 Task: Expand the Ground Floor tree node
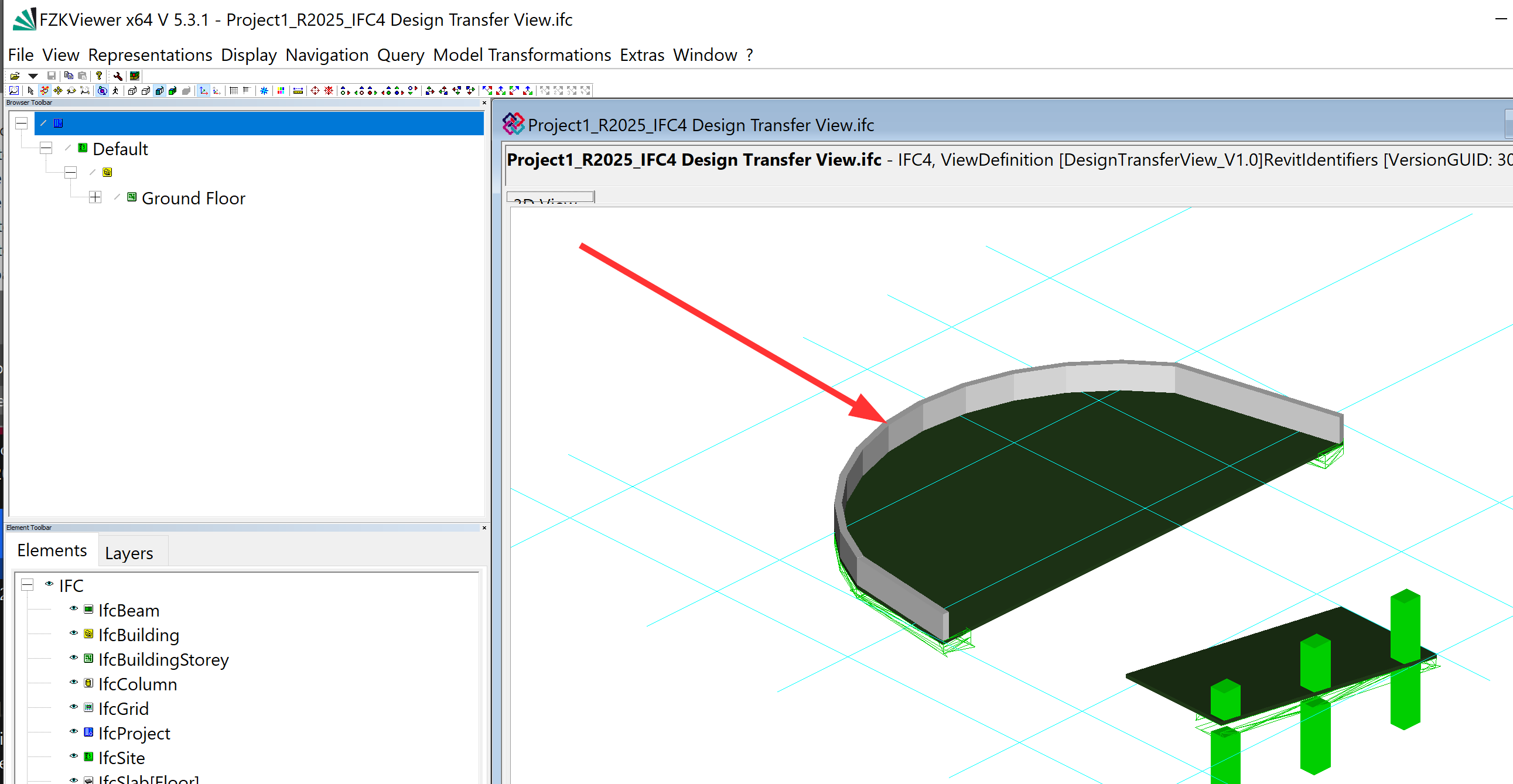95,197
